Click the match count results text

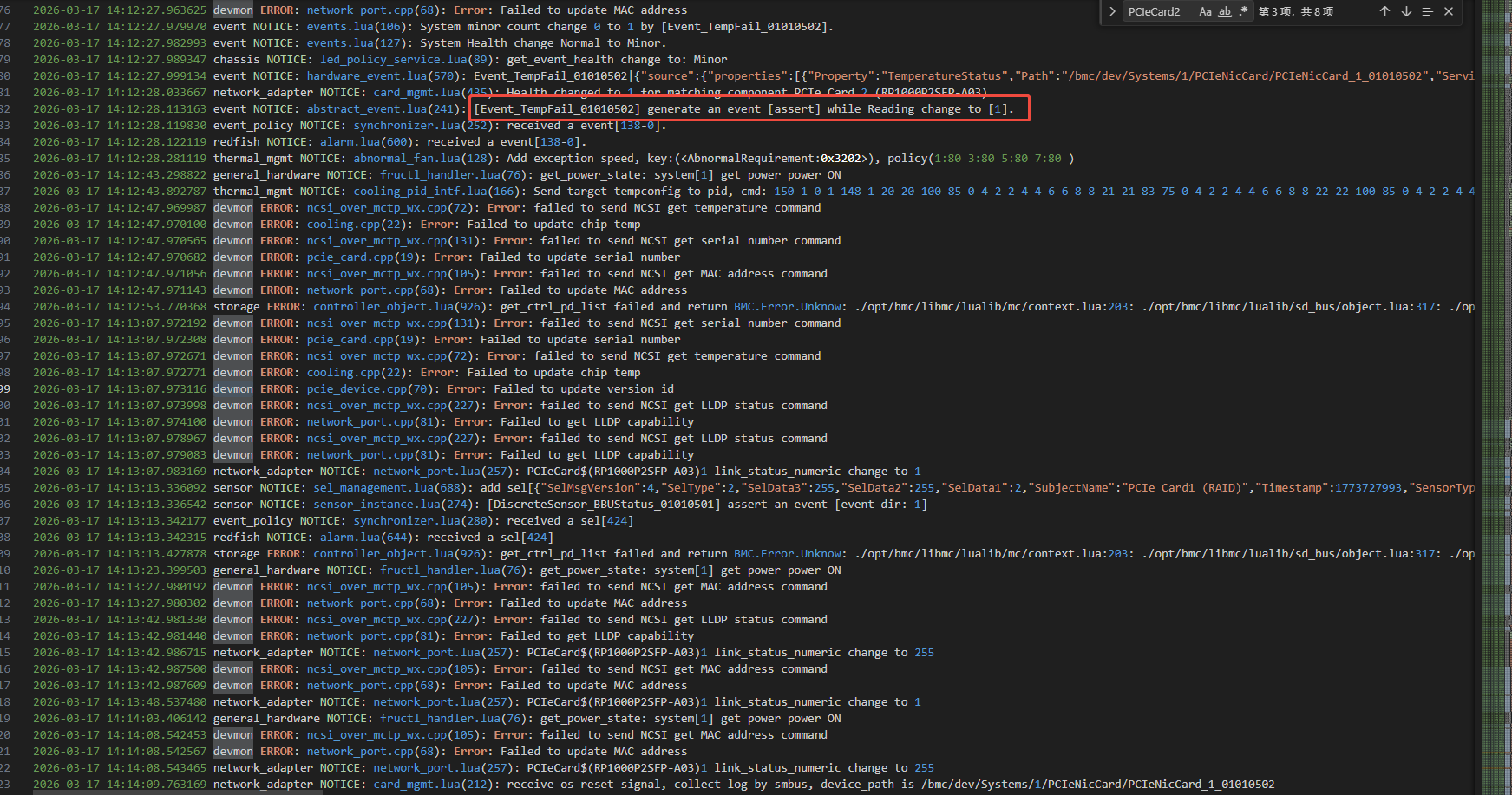(1296, 11)
